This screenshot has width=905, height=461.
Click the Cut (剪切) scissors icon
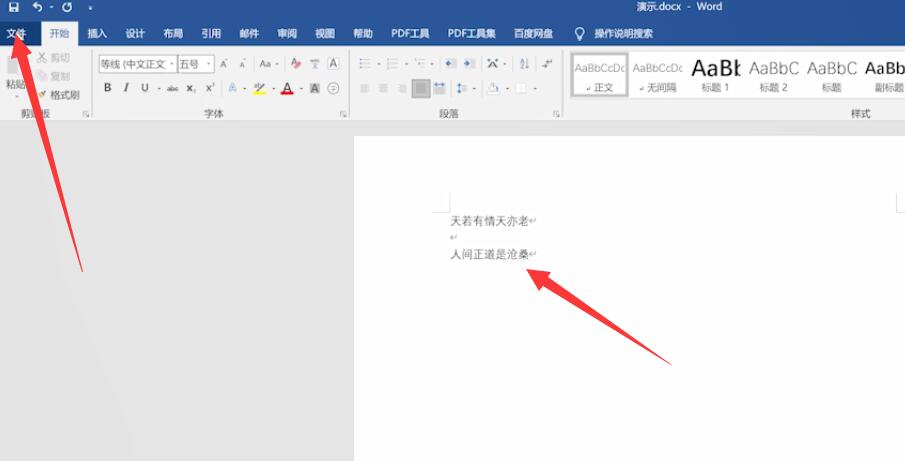tap(42, 57)
